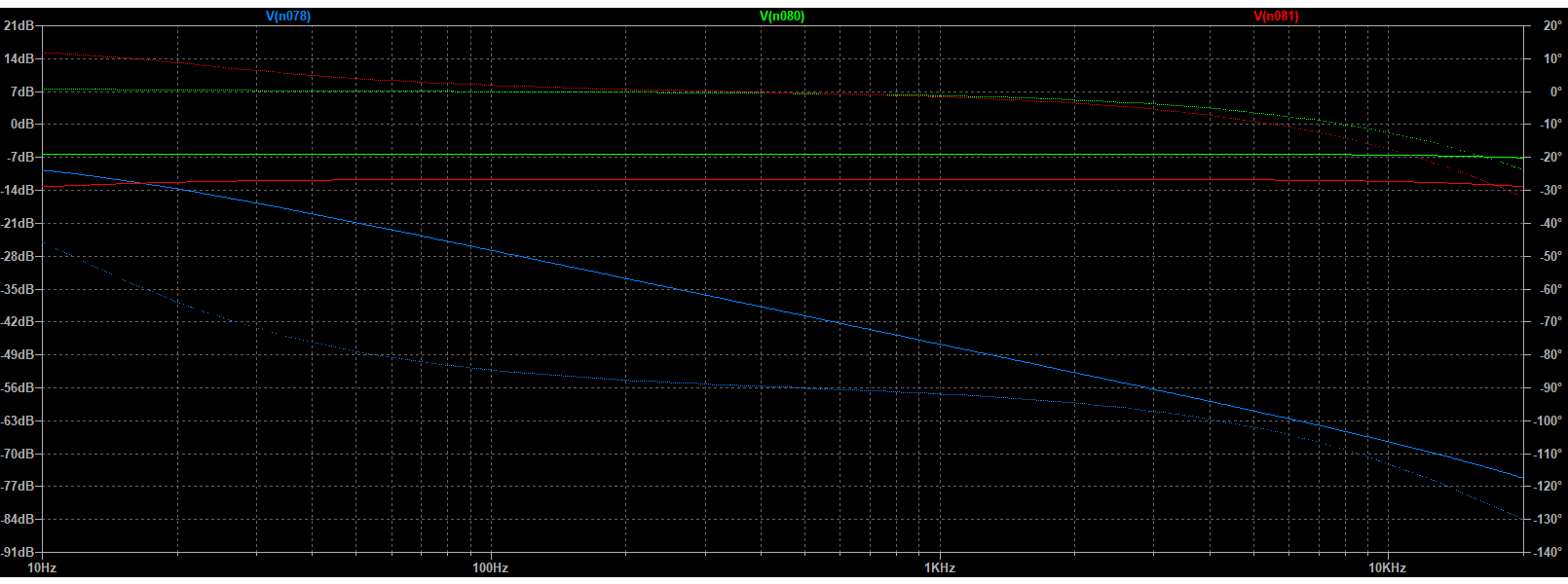
Task: Click the -50° phase axis label
Action: click(x=1550, y=257)
